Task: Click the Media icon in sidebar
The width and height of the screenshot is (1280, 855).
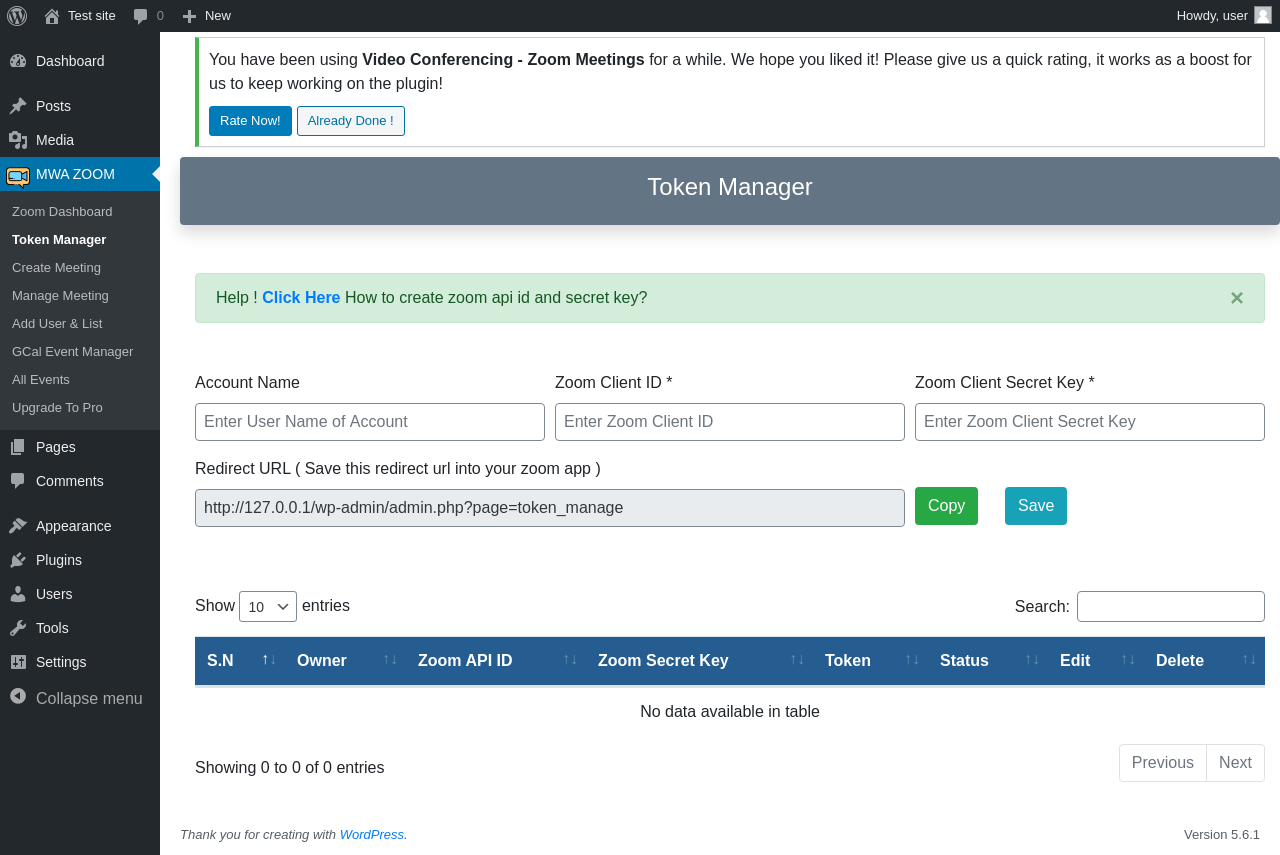Action: [x=18, y=140]
